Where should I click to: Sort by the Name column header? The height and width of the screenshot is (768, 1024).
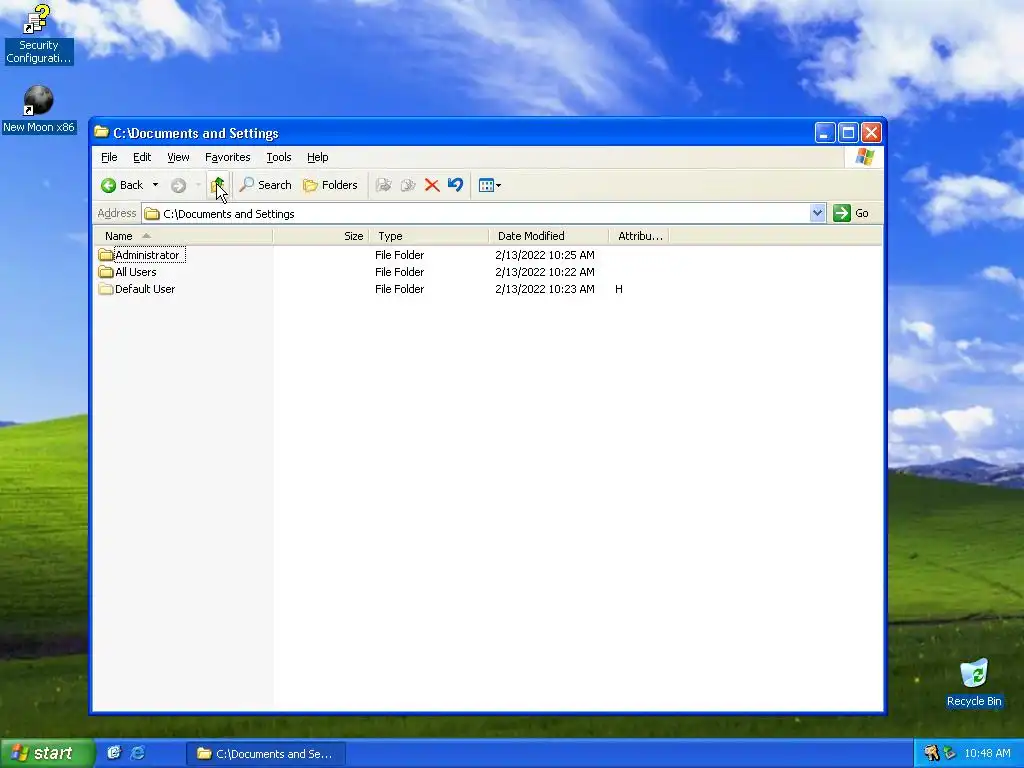coord(183,236)
